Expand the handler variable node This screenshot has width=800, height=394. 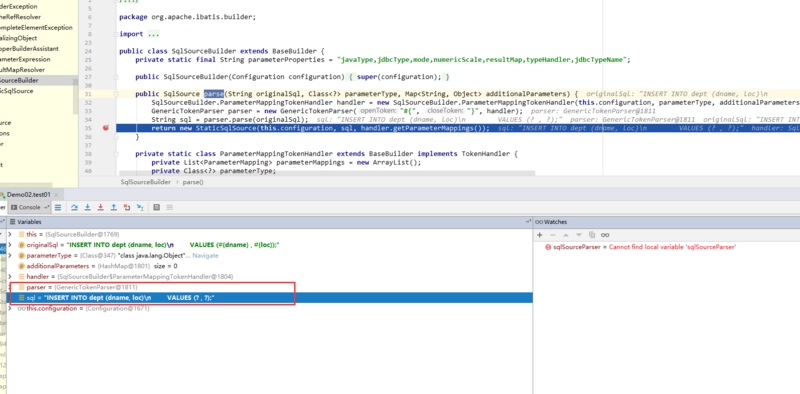coord(10,276)
